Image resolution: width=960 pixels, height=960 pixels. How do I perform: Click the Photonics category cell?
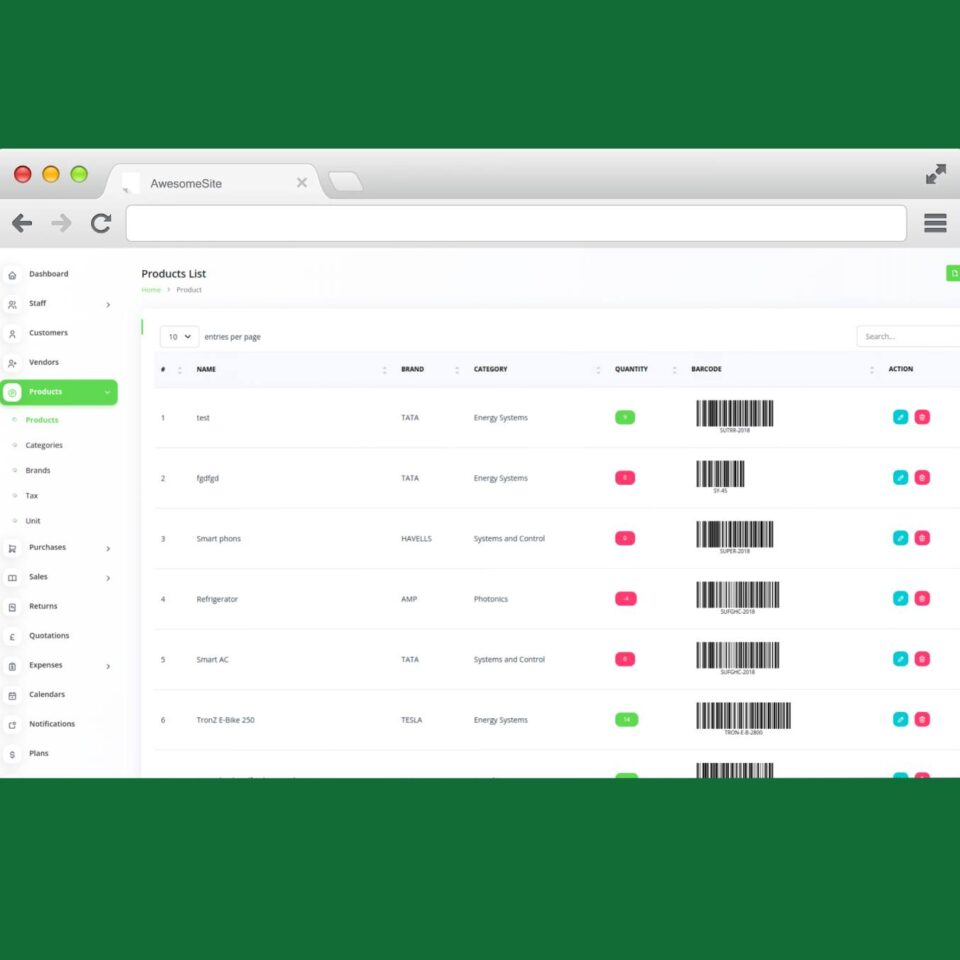490,599
